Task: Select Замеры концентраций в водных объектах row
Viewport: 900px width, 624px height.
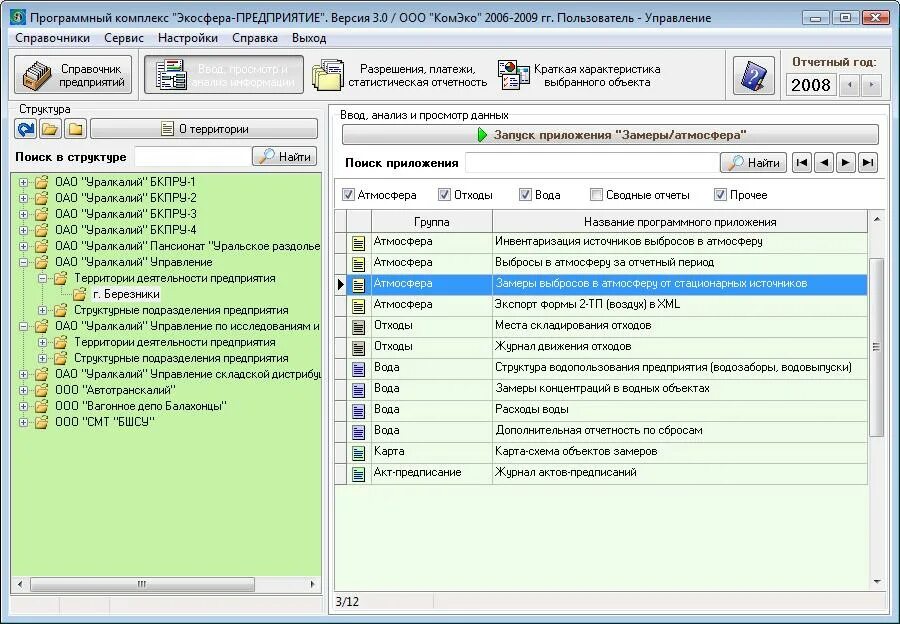Action: (601, 390)
